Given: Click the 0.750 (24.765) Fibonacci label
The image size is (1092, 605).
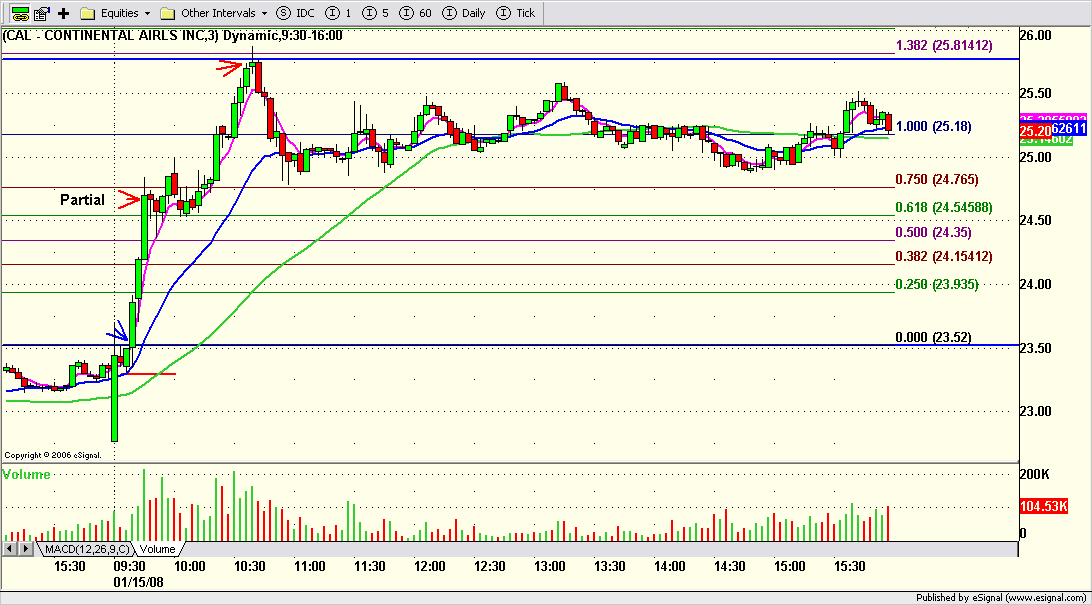Looking at the screenshot, I should click(937, 180).
